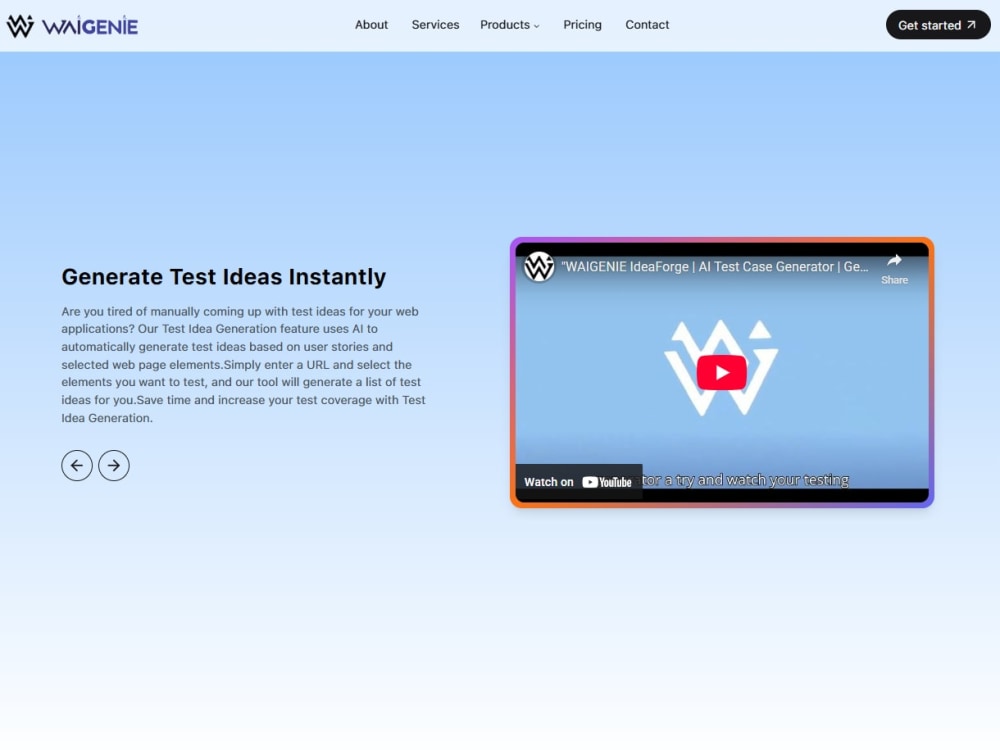This screenshot has height=750, width=1000.
Task: Share the embedded YouTube video
Action: [894, 268]
